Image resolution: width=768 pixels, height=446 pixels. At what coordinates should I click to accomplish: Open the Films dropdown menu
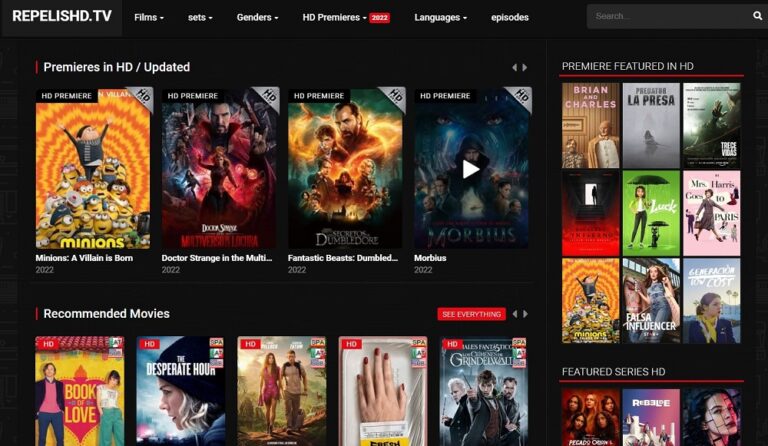149,17
